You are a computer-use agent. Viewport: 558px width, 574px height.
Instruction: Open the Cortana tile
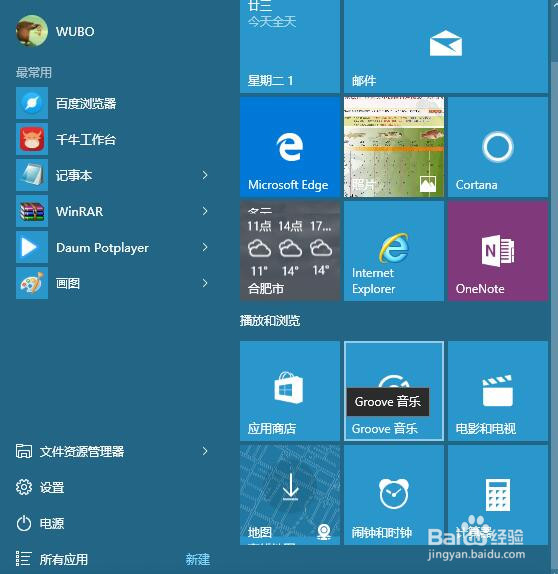click(498, 147)
